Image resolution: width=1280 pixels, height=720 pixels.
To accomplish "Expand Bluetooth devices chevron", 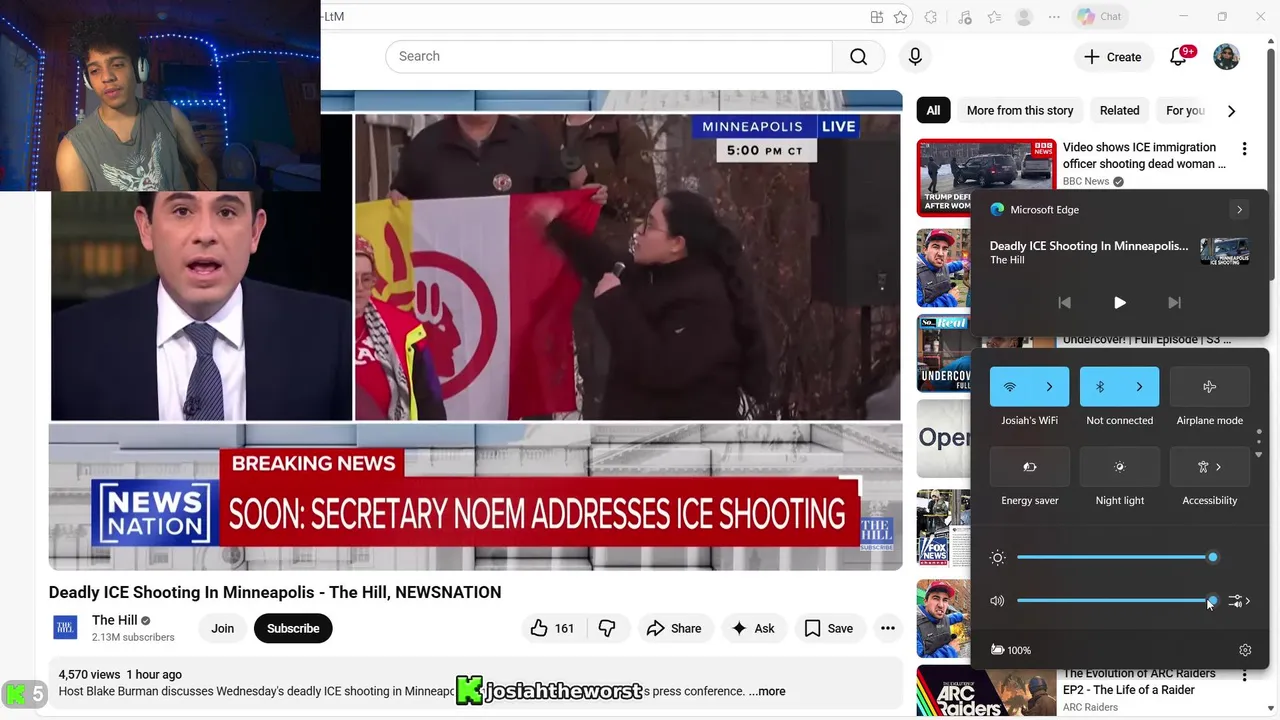I will (1140, 387).
